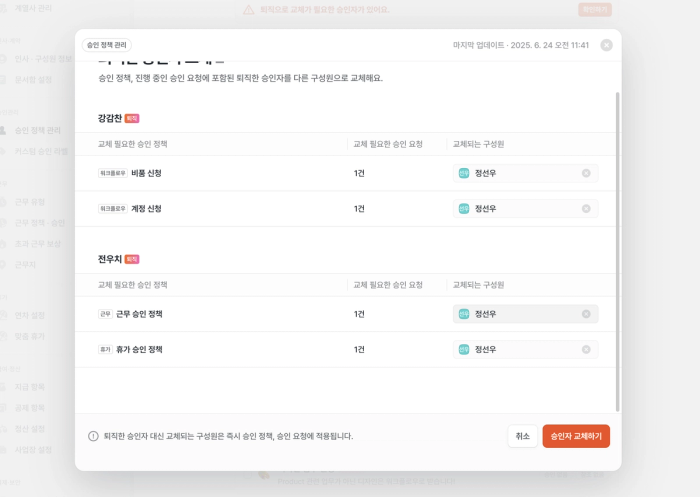Click the 승인자 교체하기 button

[x=576, y=436]
